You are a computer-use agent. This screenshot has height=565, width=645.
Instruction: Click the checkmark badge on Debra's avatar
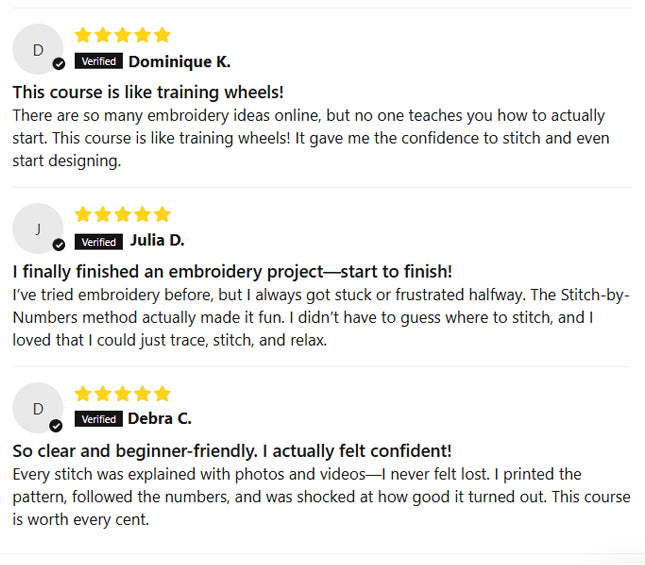(x=56, y=425)
